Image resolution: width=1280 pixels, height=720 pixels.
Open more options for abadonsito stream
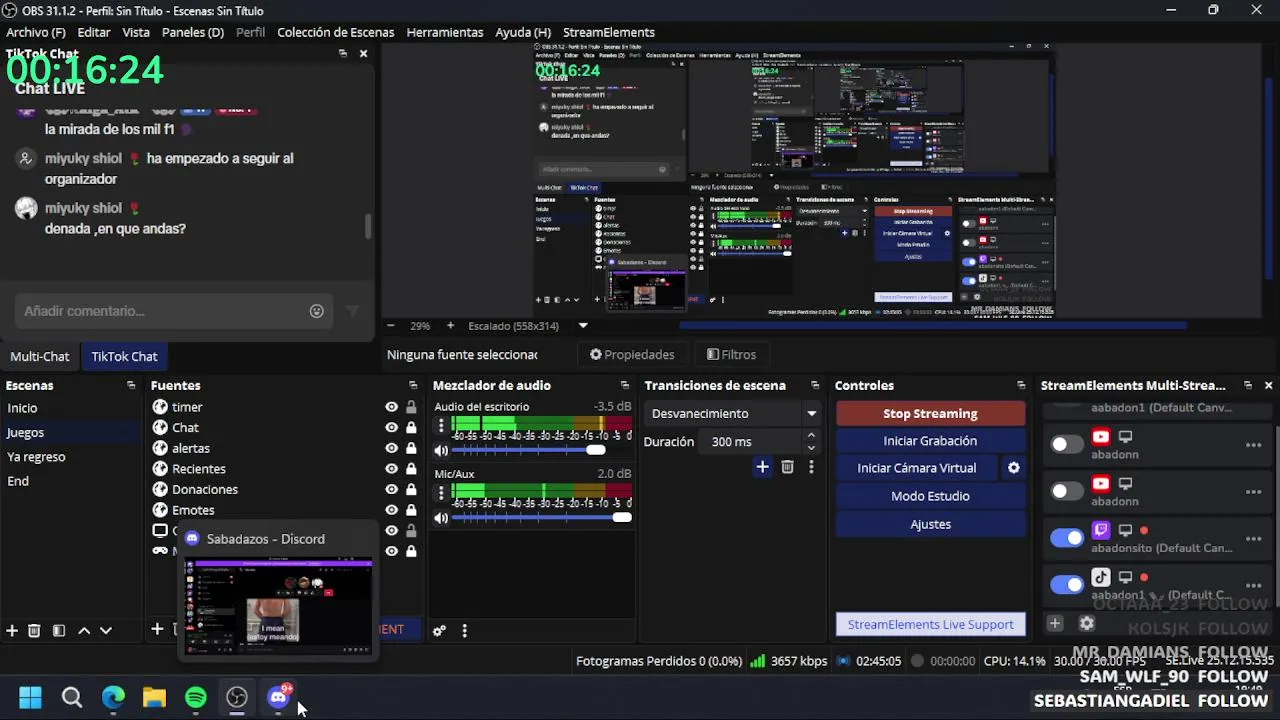[x=1253, y=538]
